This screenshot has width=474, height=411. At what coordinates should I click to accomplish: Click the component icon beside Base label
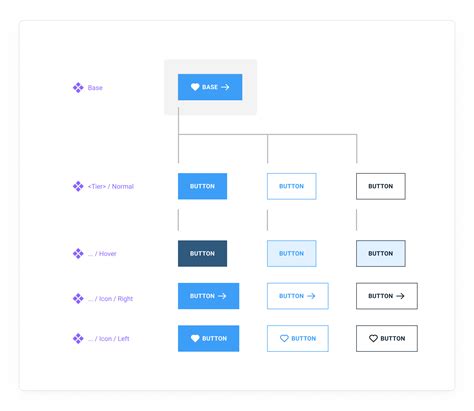pyautogui.click(x=78, y=88)
